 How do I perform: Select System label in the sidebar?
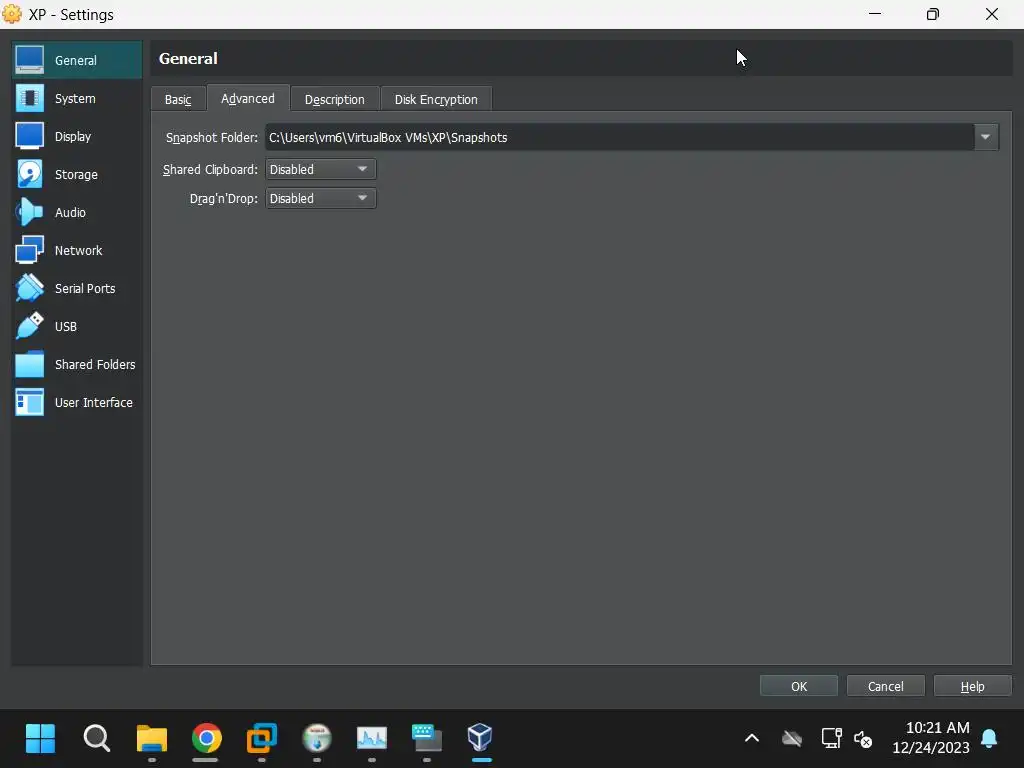75,99
